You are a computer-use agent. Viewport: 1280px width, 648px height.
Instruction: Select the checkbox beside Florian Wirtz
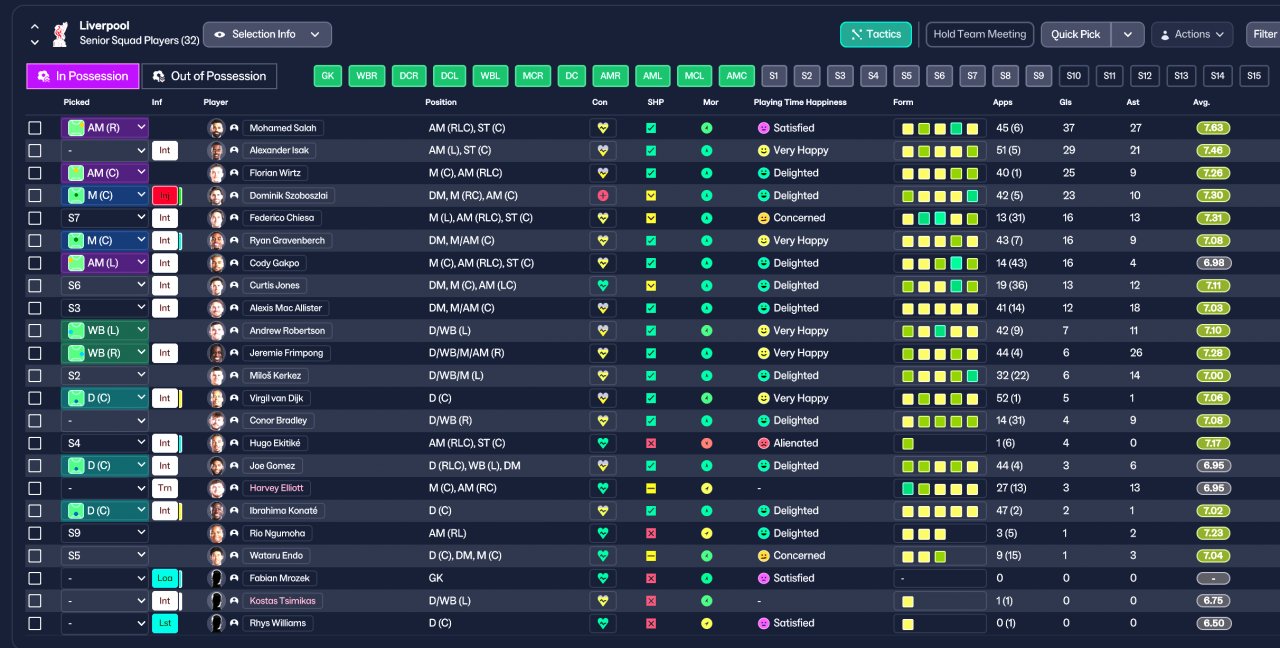[x=35, y=173]
